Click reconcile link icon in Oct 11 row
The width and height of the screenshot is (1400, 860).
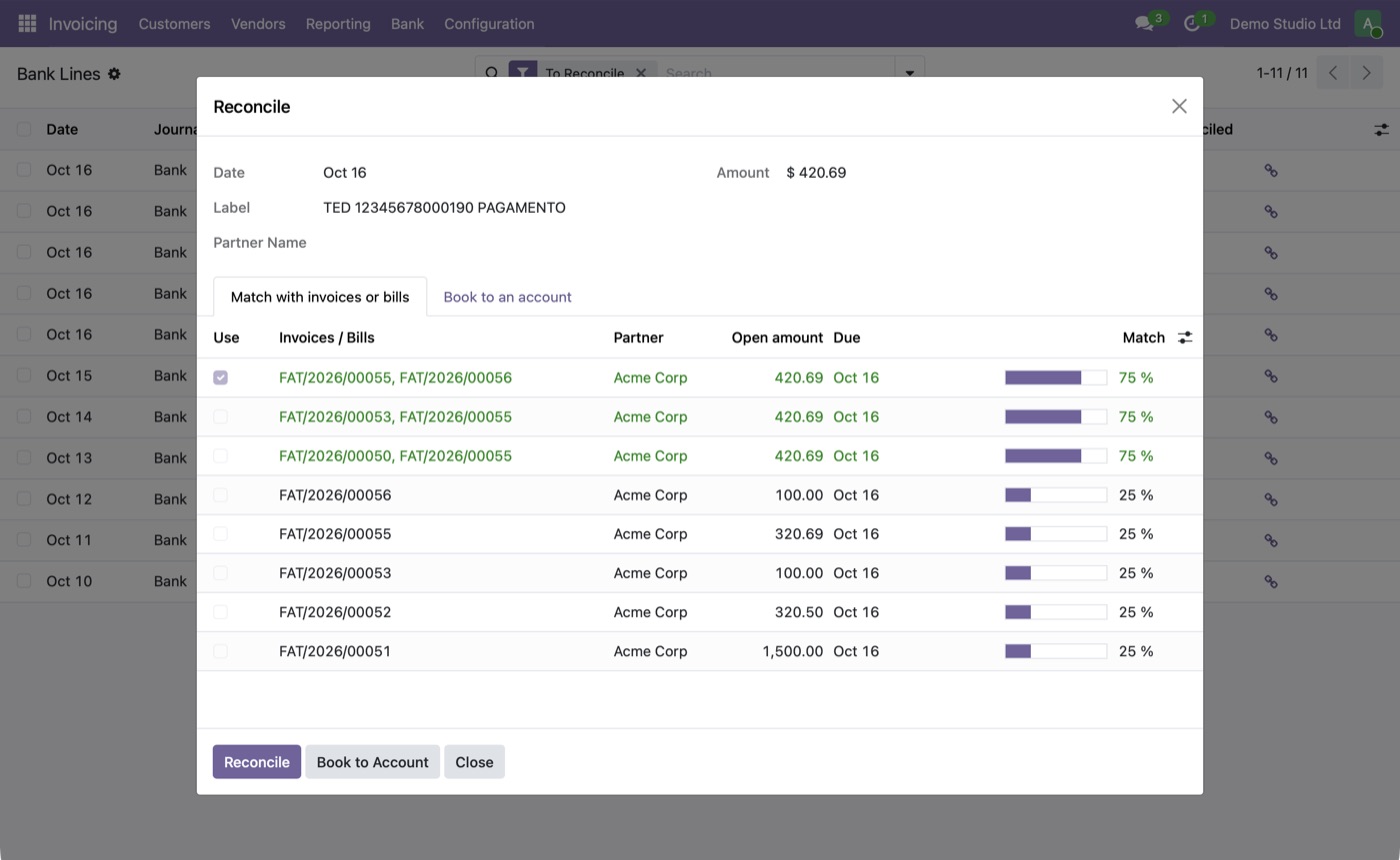(1271, 540)
